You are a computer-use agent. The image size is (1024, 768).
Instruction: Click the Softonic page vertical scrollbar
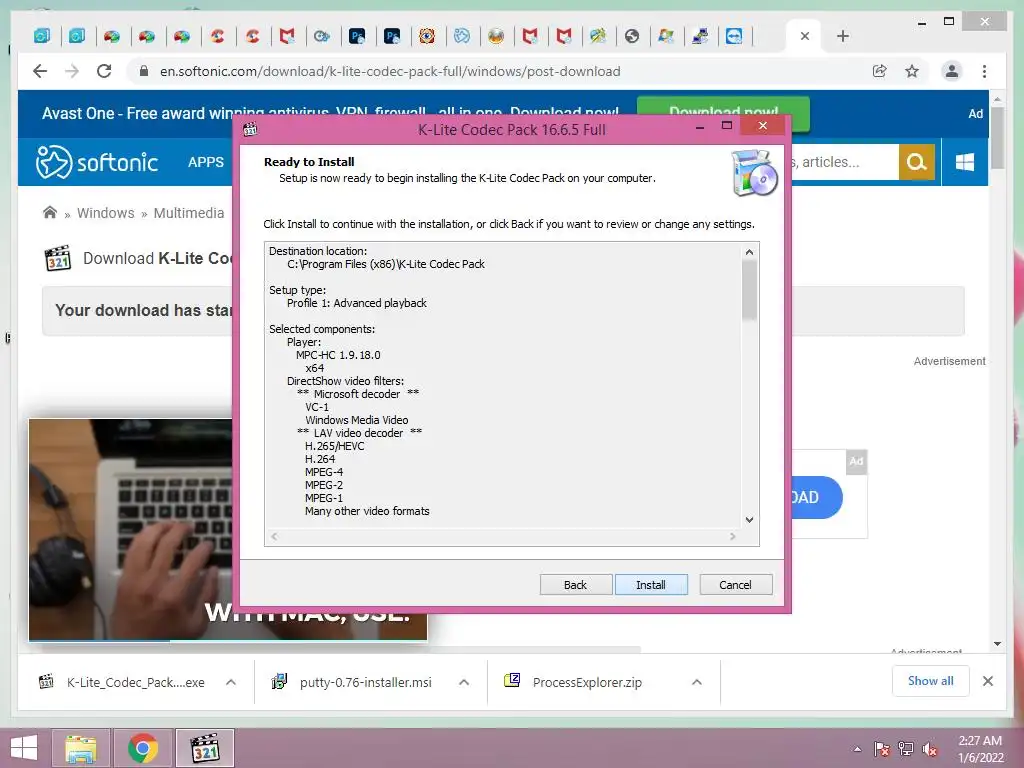point(997,137)
